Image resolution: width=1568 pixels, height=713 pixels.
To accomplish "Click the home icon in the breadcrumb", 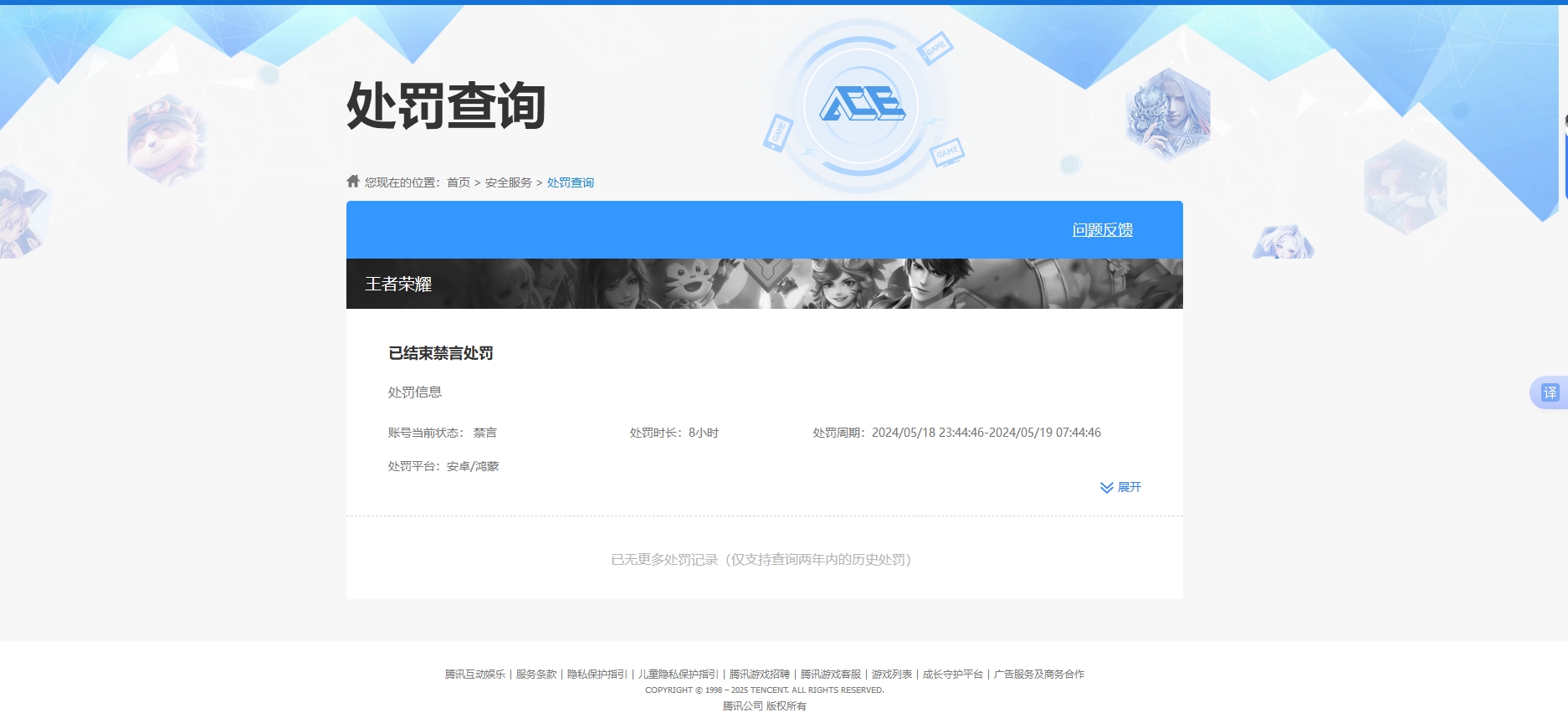I will pos(353,181).
